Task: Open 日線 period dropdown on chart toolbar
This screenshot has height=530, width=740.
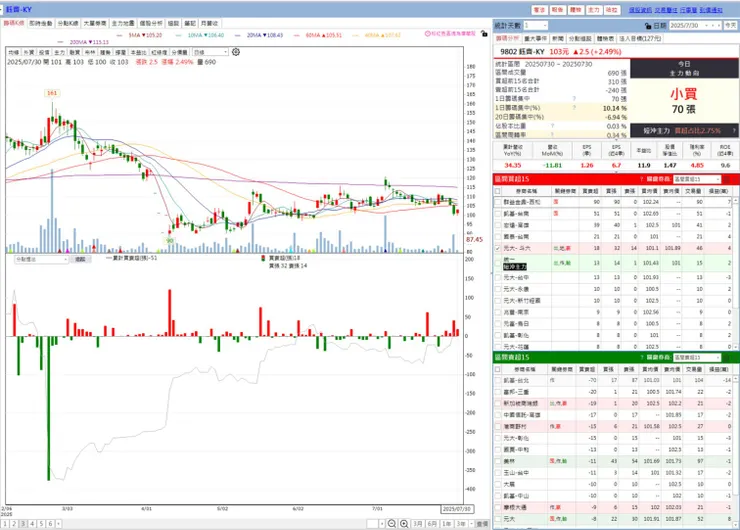Action: [x=210, y=52]
